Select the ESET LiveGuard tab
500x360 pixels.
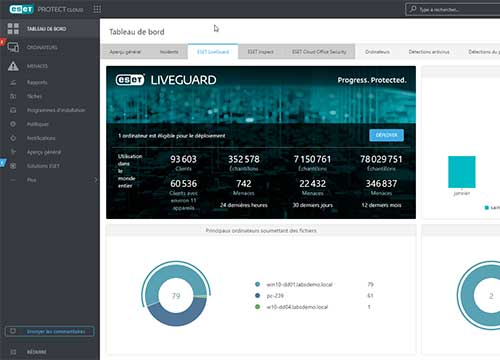(x=213, y=52)
